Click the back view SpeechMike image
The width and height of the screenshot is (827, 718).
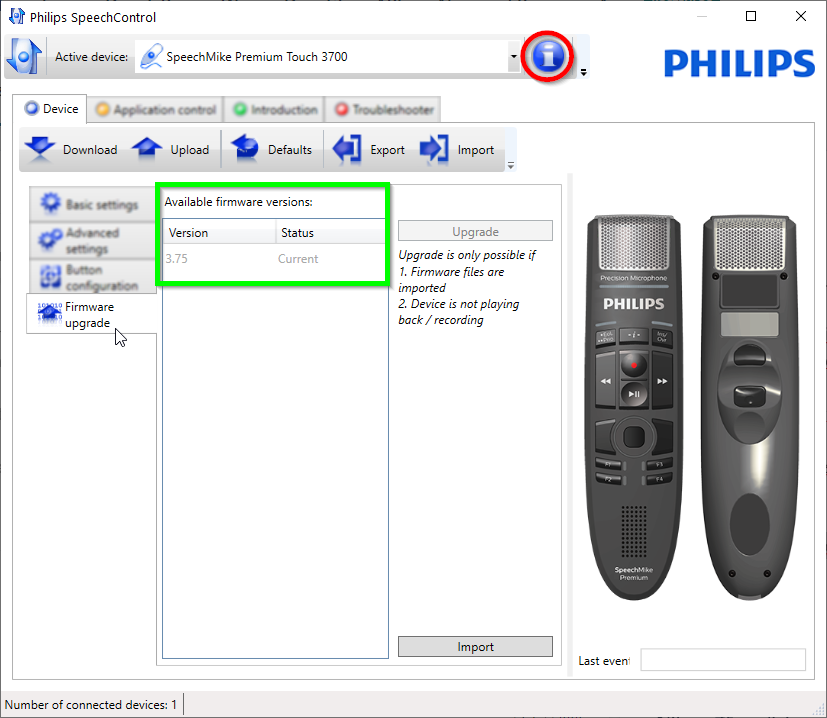click(749, 407)
